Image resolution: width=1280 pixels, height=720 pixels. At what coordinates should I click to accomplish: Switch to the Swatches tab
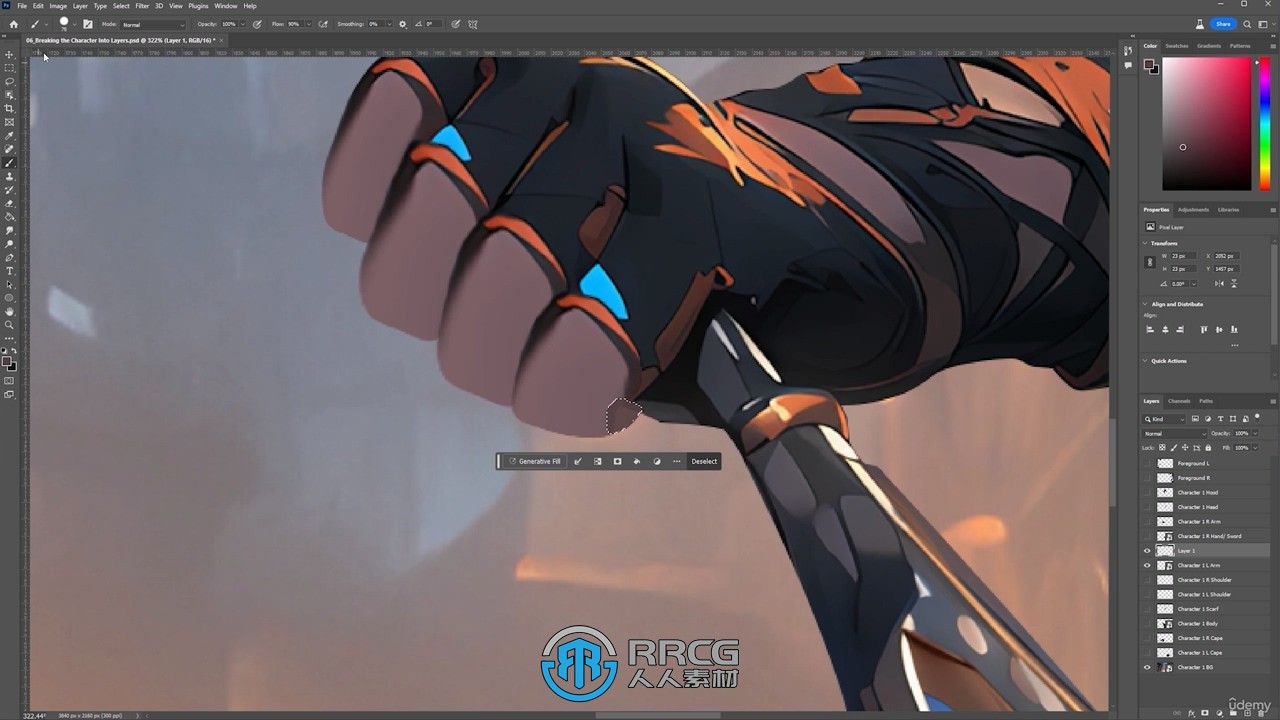[x=1177, y=46]
